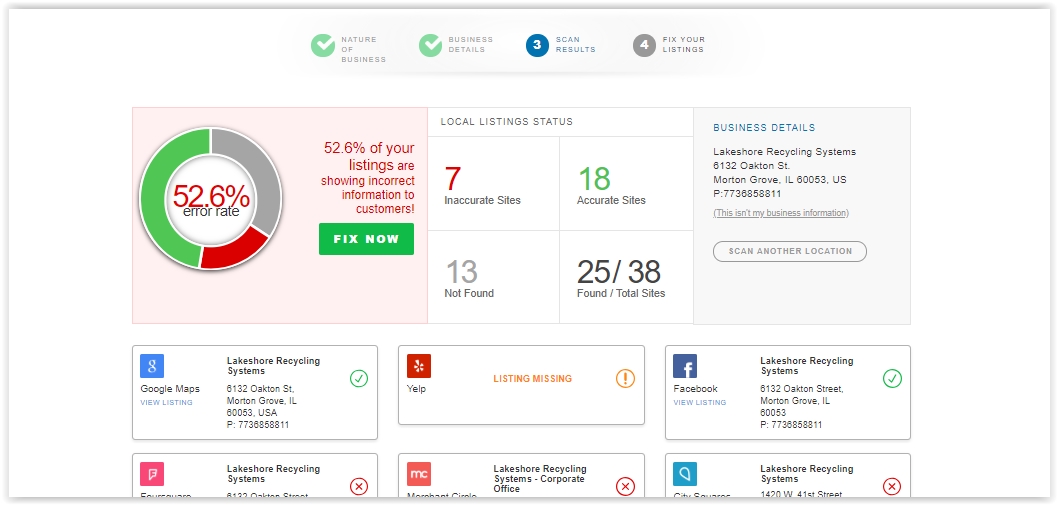The height and width of the screenshot is (505, 1058).
Task: Click the Business Details completed checkmark
Action: point(430,45)
